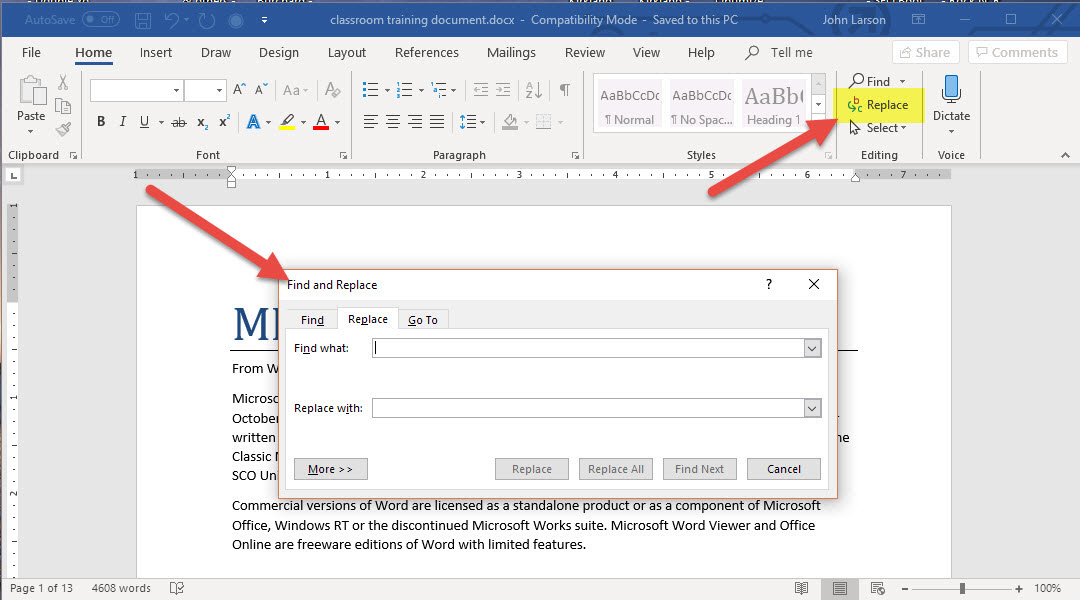Click the Format Painter icon

pos(63,129)
